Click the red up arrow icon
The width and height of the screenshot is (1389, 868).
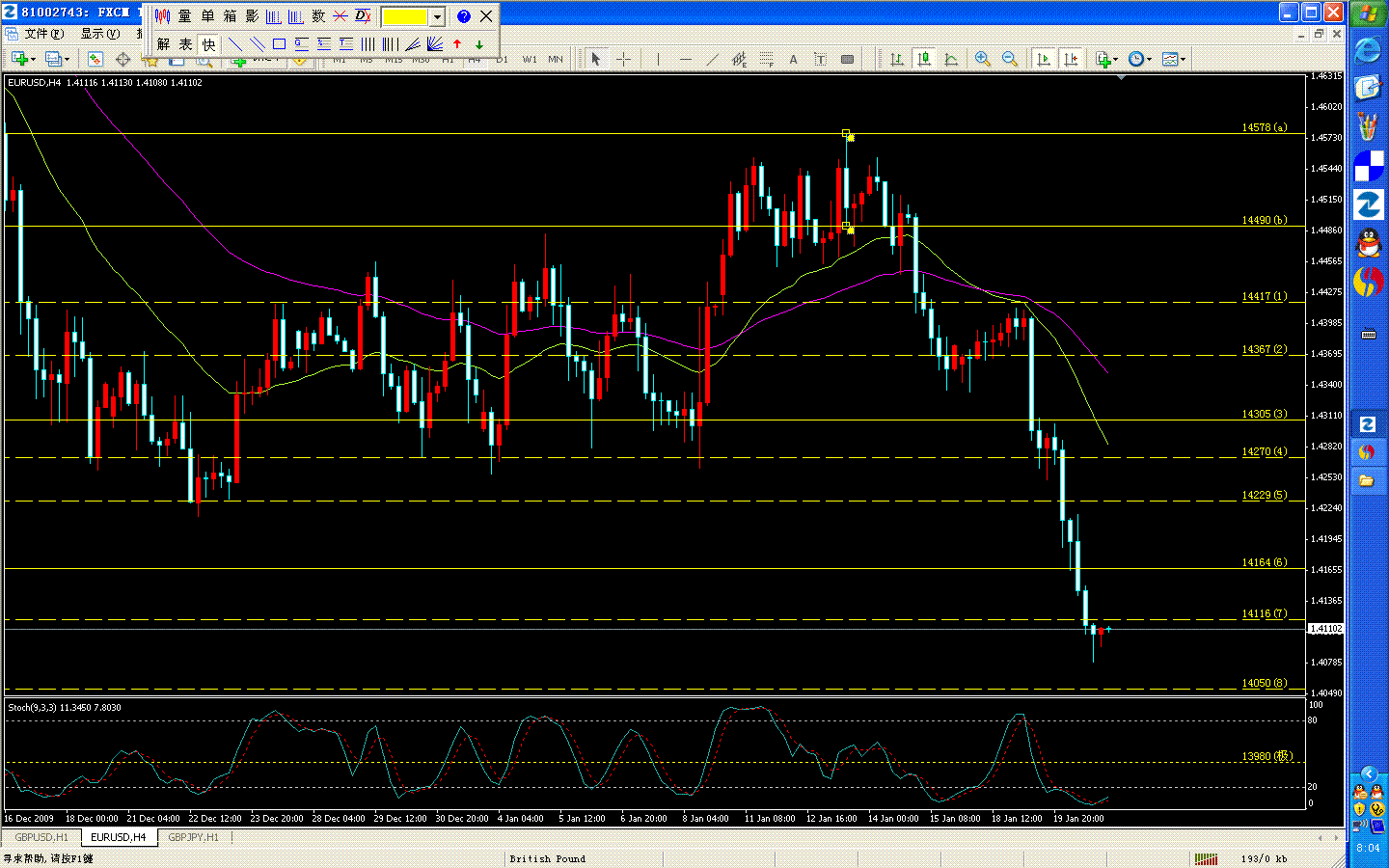point(457,44)
